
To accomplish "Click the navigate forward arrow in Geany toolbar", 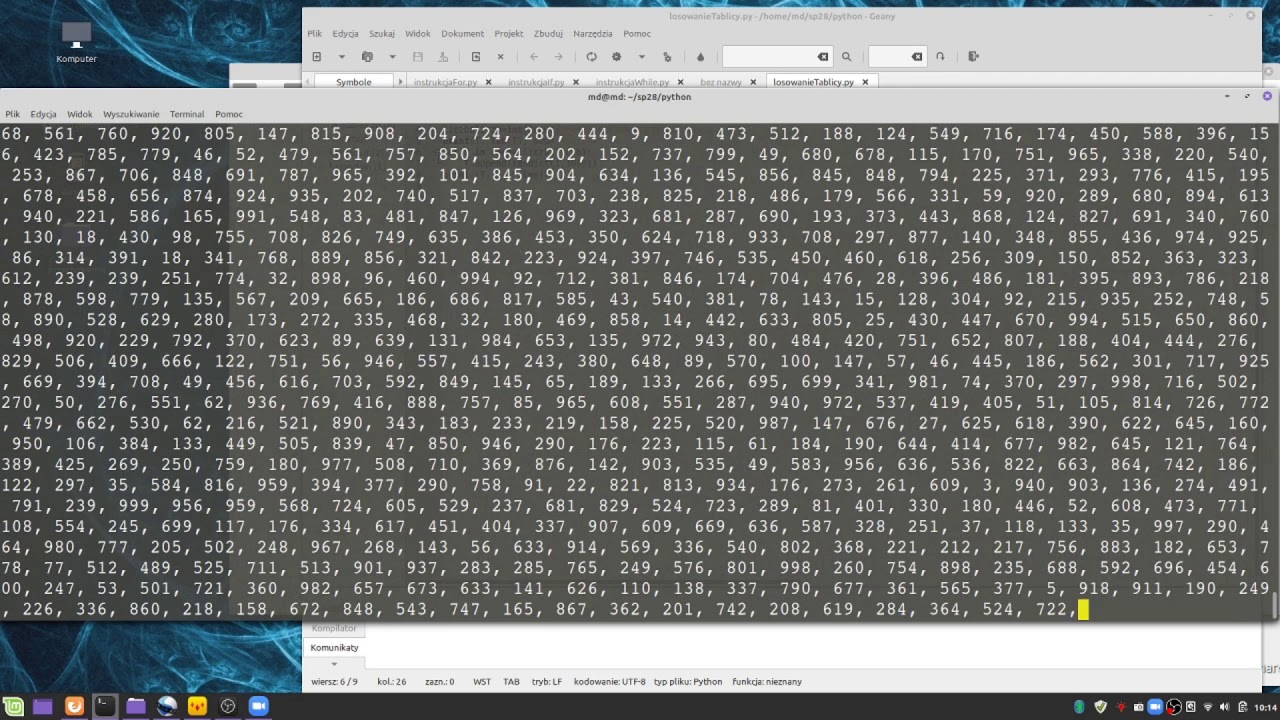I will point(559,57).
